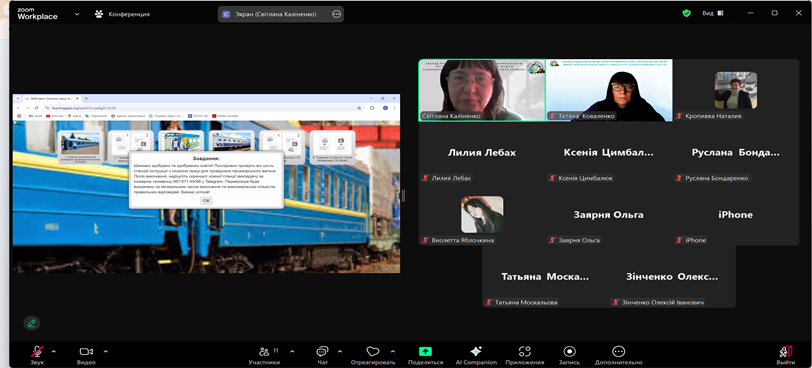Open the Adobe Acrobat bookmark

[x=225, y=116]
